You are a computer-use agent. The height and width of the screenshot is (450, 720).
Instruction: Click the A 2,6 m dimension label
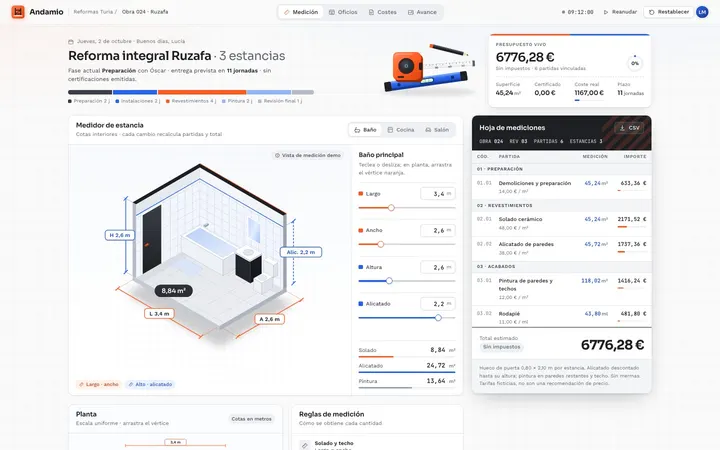tap(270, 319)
